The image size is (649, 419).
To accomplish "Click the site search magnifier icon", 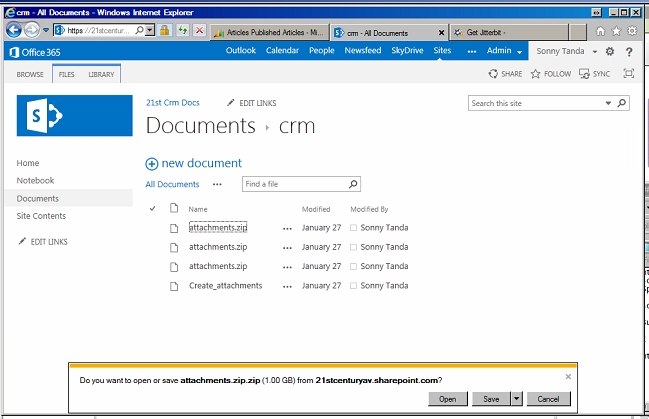I will pos(622,103).
